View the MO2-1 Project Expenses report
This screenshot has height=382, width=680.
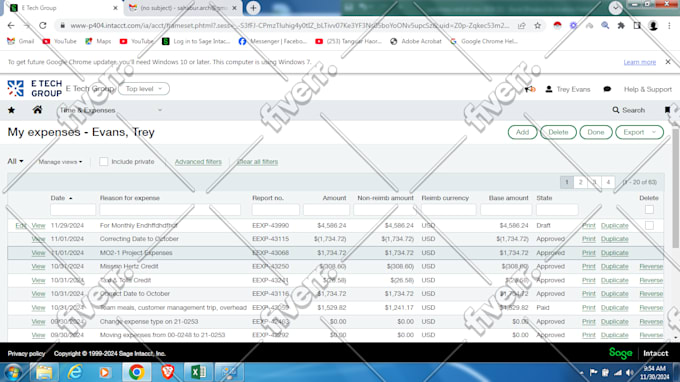[38, 253]
